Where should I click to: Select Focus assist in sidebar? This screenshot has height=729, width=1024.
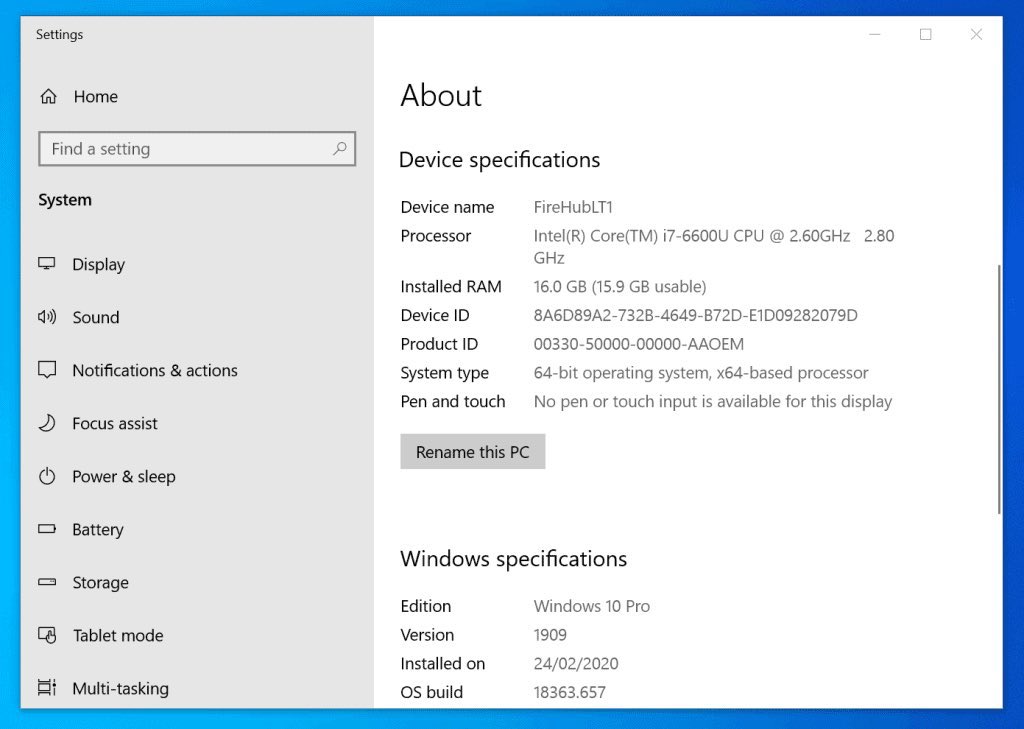pos(114,423)
